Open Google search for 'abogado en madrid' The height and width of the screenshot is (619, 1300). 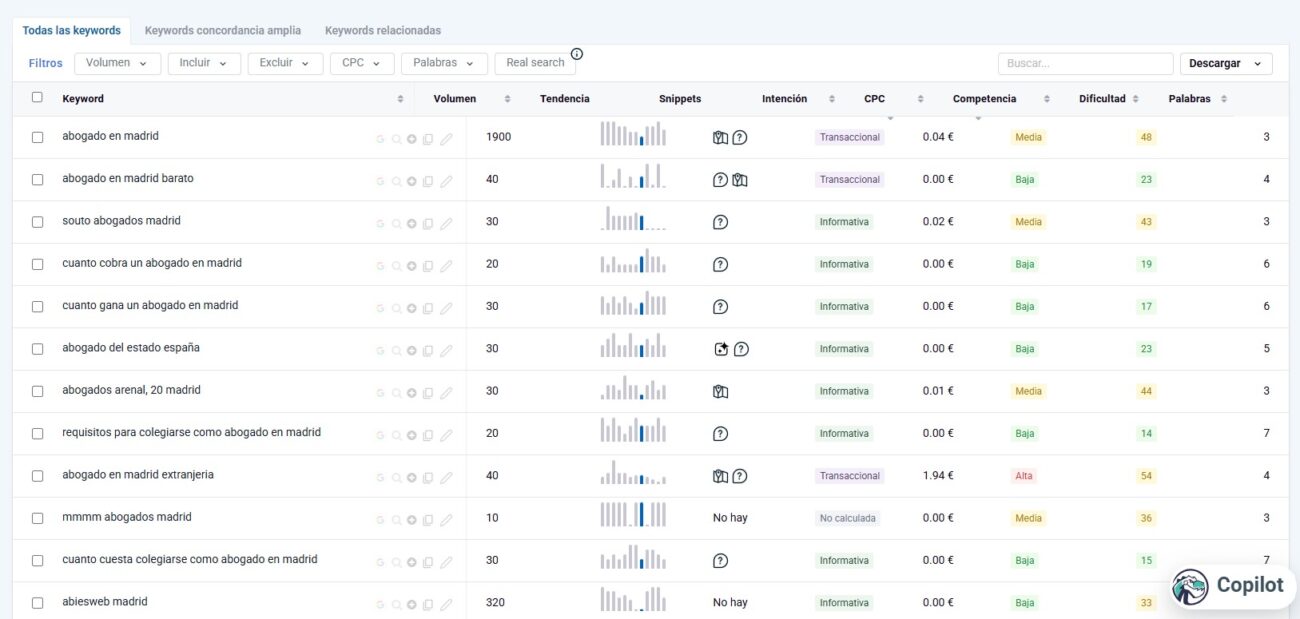click(380, 139)
